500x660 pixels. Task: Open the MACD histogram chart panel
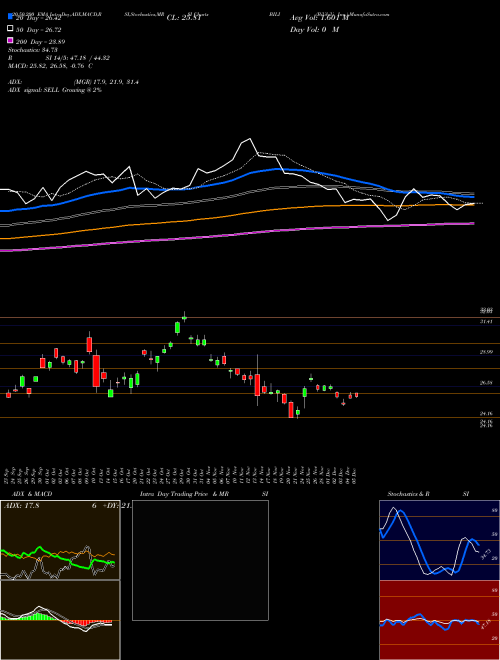tap(60, 620)
